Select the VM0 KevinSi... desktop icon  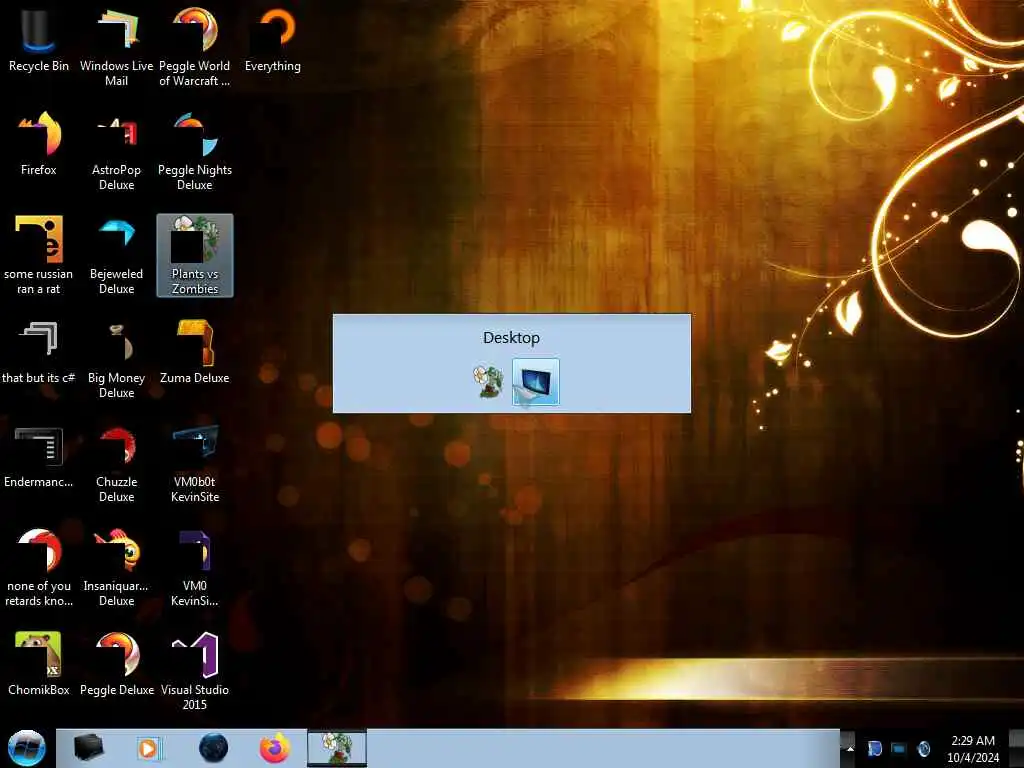pyautogui.click(x=195, y=568)
